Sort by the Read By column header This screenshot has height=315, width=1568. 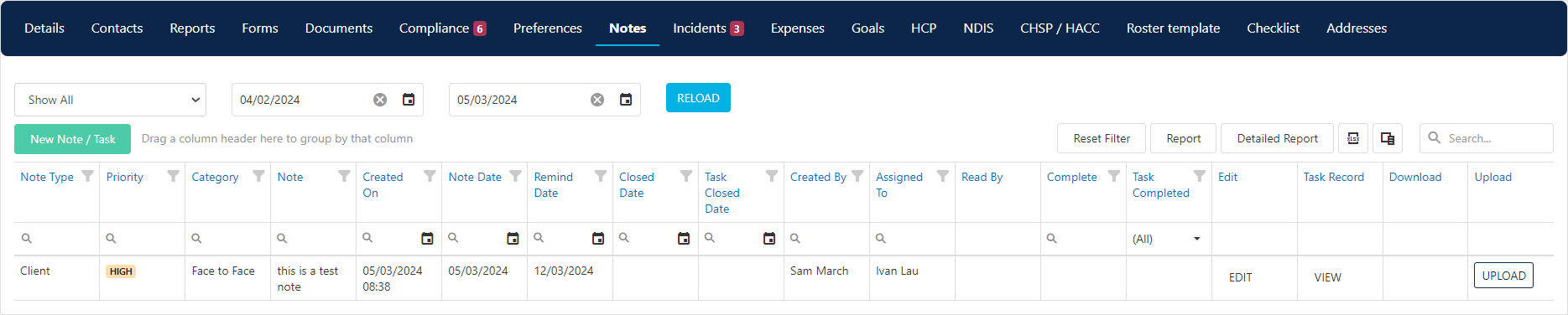click(x=982, y=177)
